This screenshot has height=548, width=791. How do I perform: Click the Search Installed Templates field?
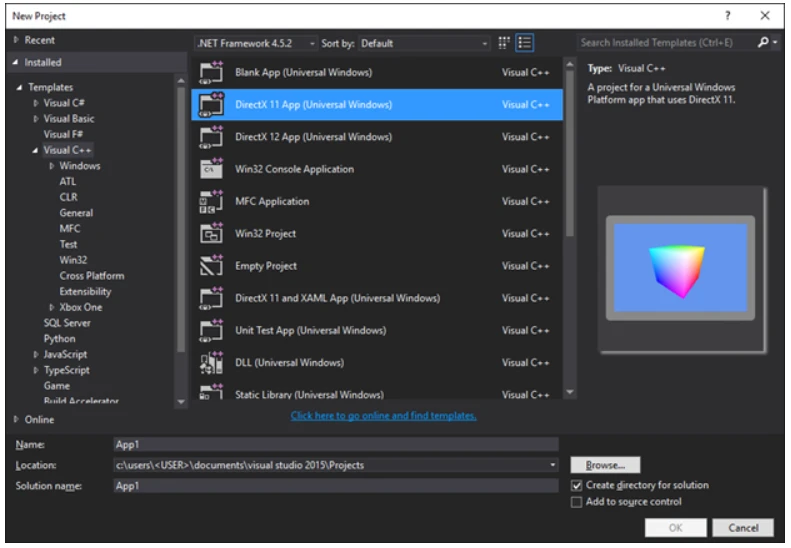[666, 42]
